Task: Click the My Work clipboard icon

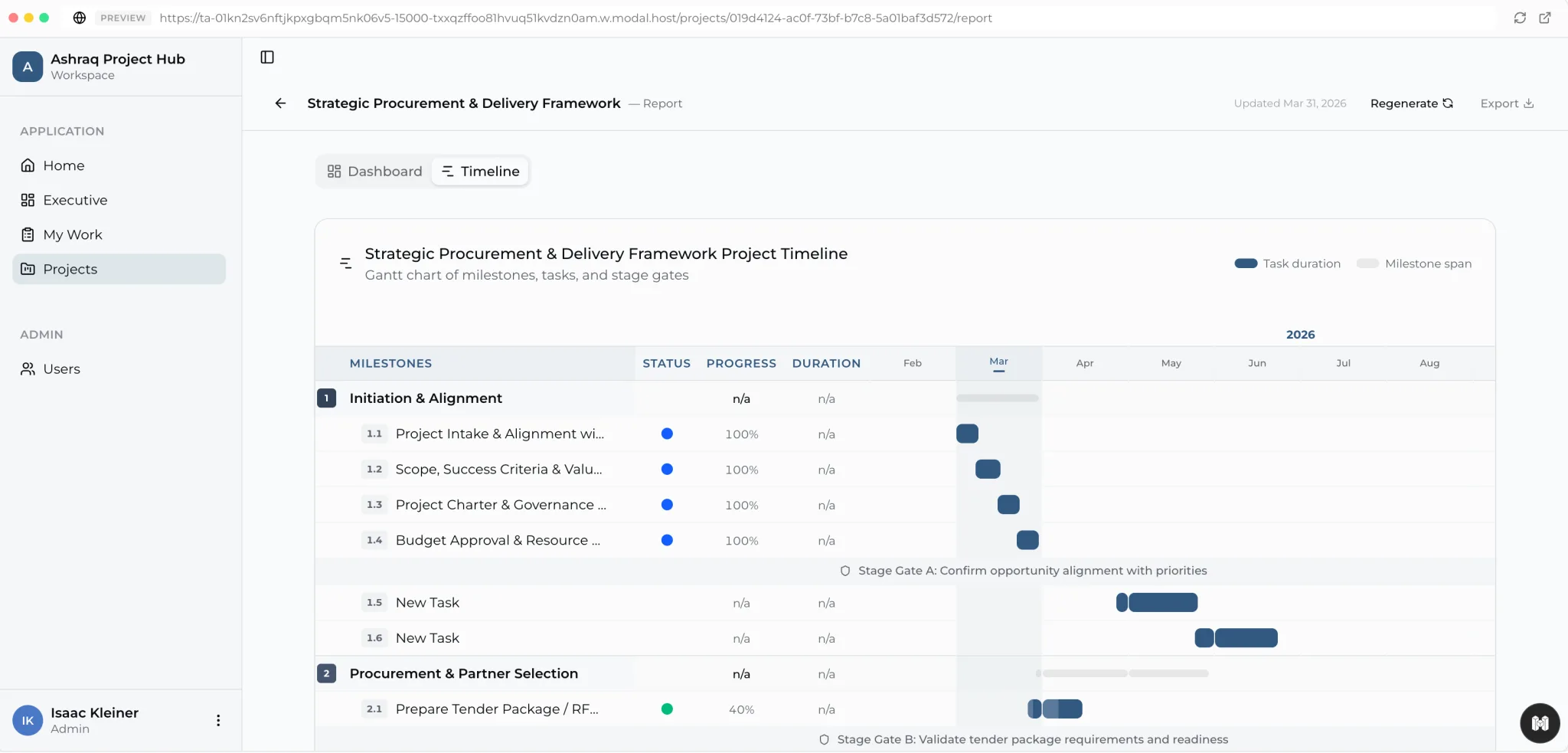Action: 28,234
